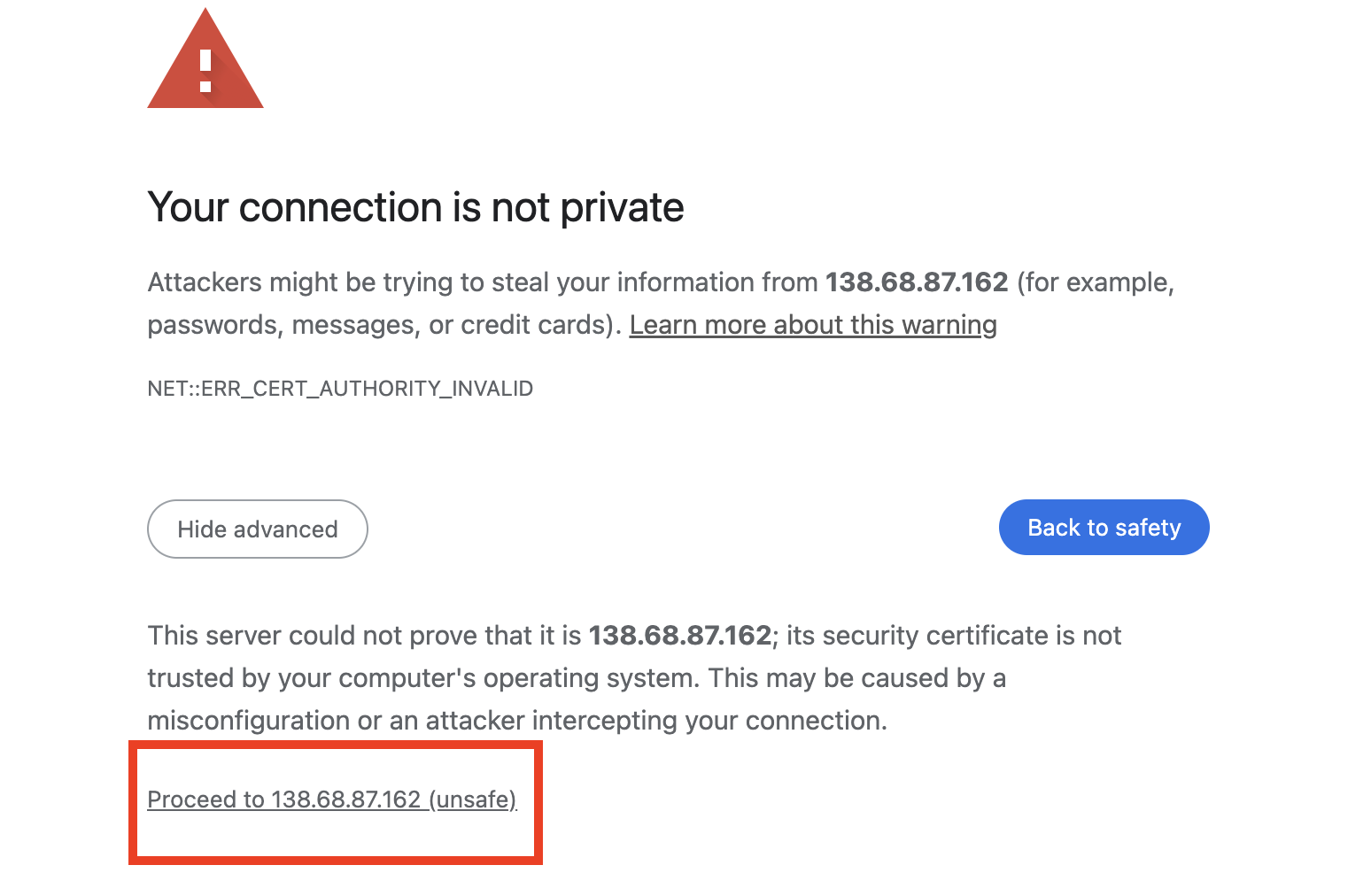Click the attackers warning paragraph text
The image size is (1371, 896).
click(567, 303)
